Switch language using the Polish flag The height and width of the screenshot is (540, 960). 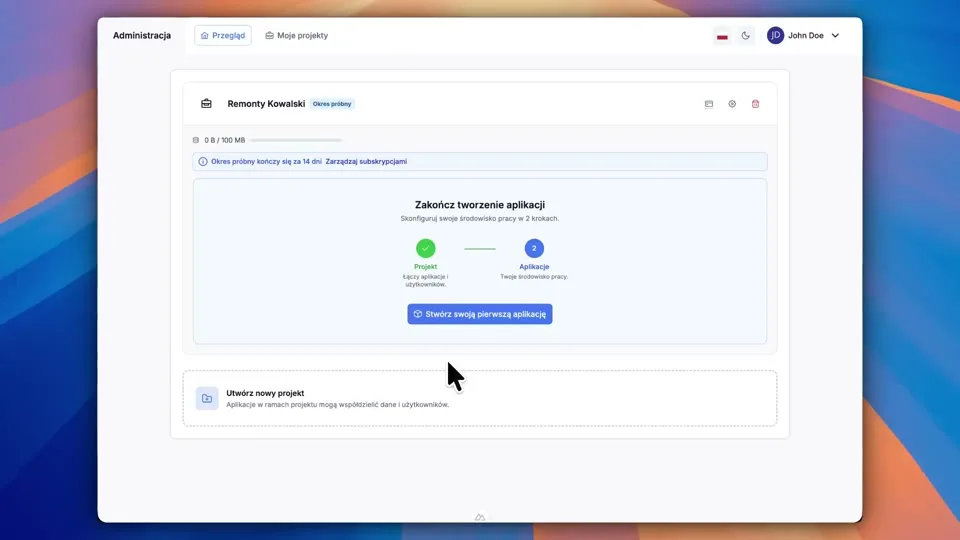[x=722, y=36]
